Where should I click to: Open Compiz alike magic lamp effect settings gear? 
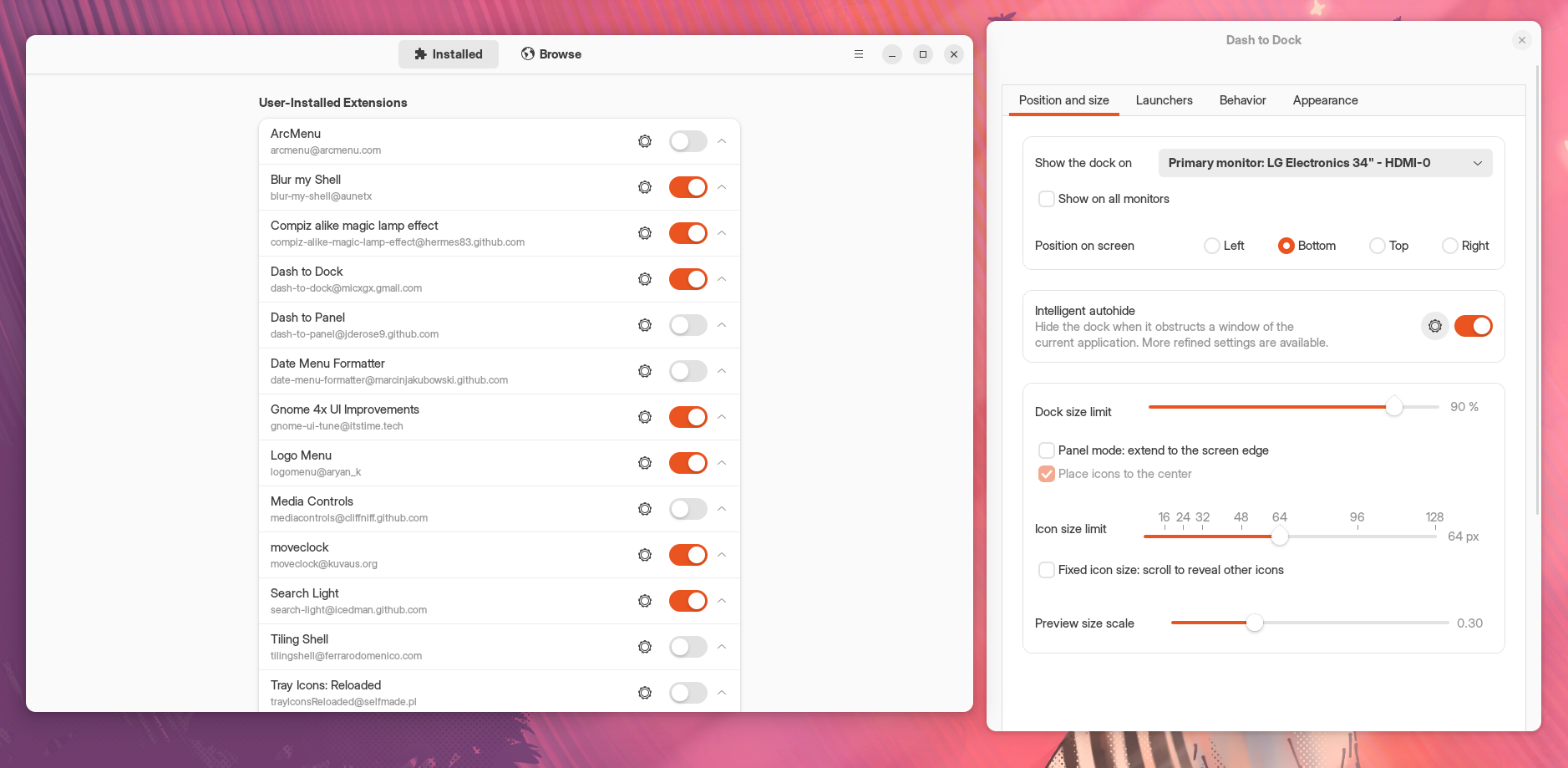point(645,233)
